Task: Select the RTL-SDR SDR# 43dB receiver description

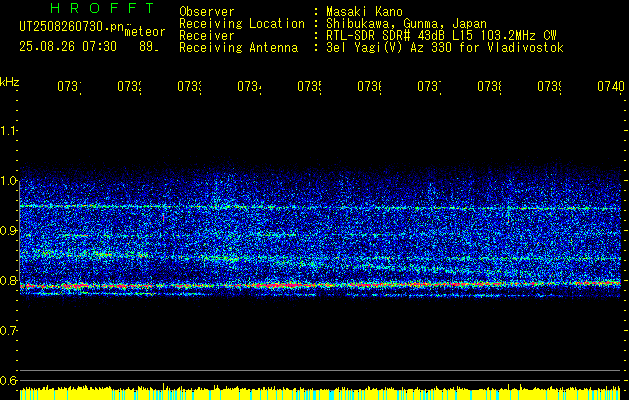Action: tap(441, 36)
